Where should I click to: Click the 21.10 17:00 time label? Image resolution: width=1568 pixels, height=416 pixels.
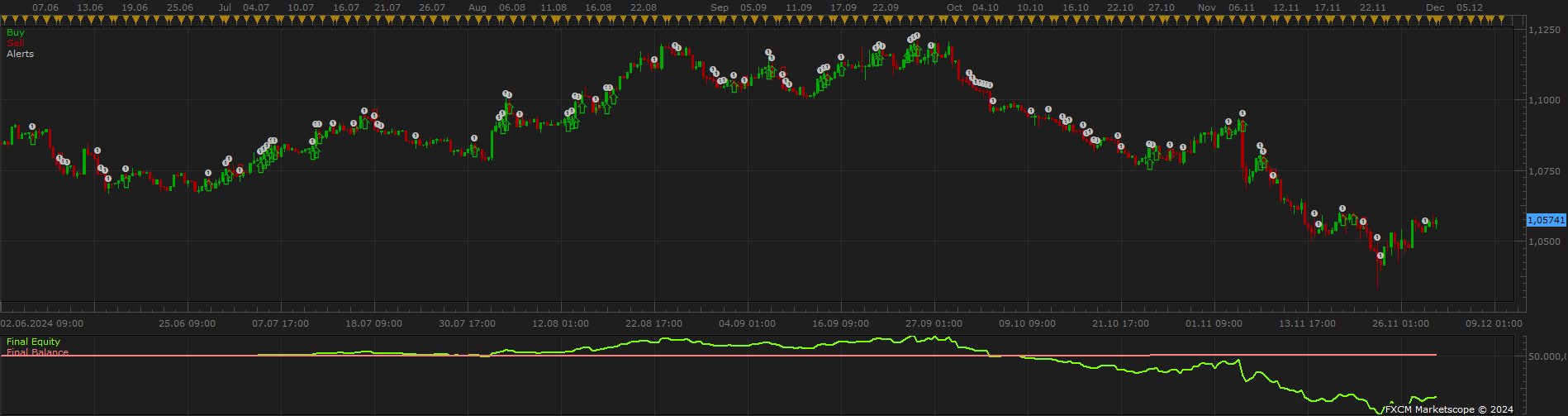pos(1121,323)
